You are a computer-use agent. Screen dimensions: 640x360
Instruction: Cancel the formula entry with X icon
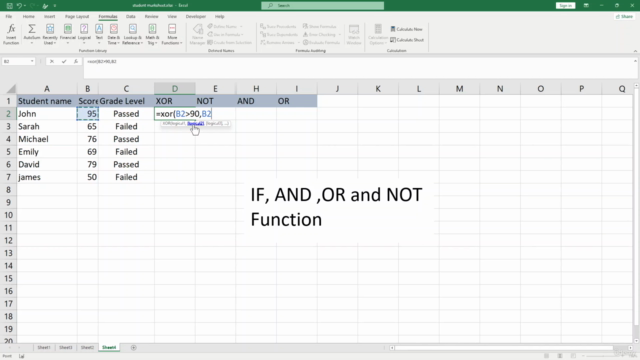[x=52, y=61]
